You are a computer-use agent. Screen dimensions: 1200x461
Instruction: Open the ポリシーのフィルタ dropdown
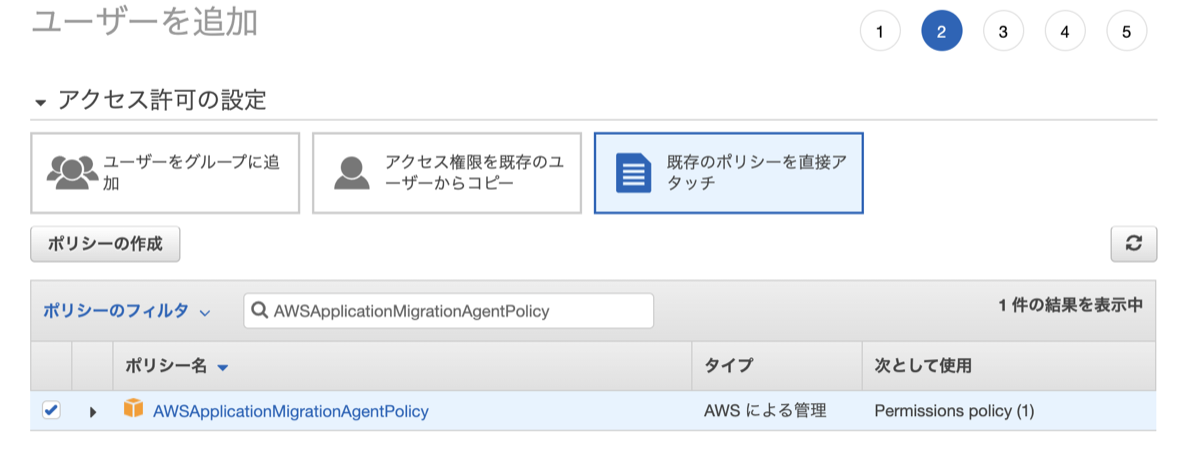point(126,311)
